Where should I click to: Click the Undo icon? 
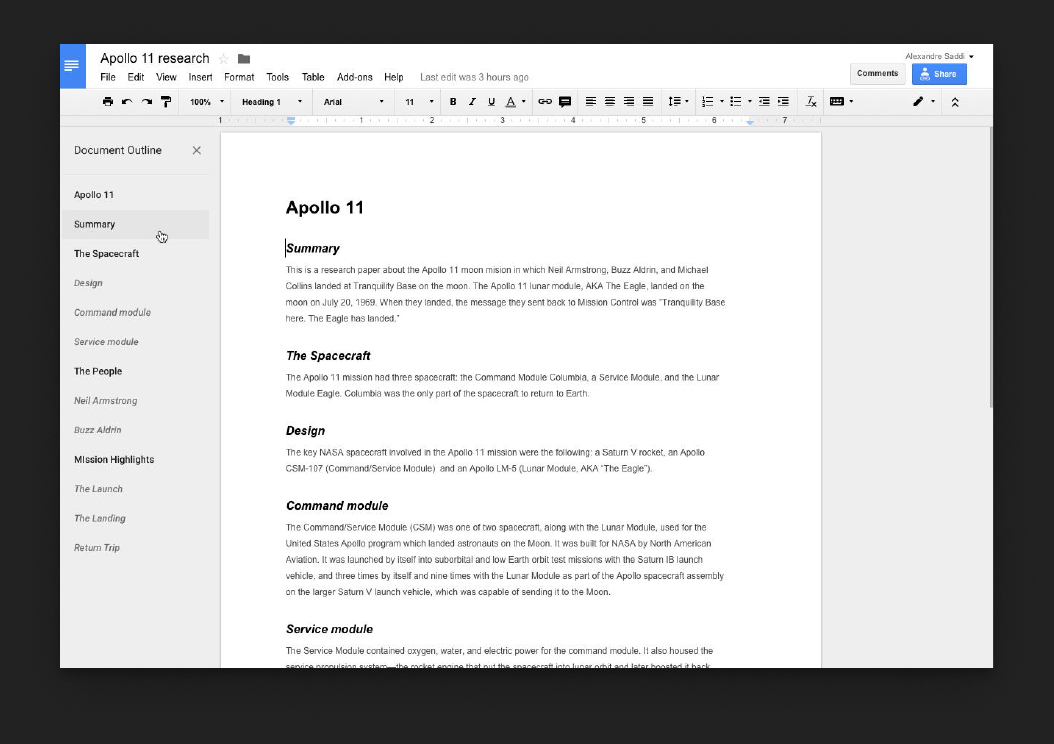pos(127,101)
